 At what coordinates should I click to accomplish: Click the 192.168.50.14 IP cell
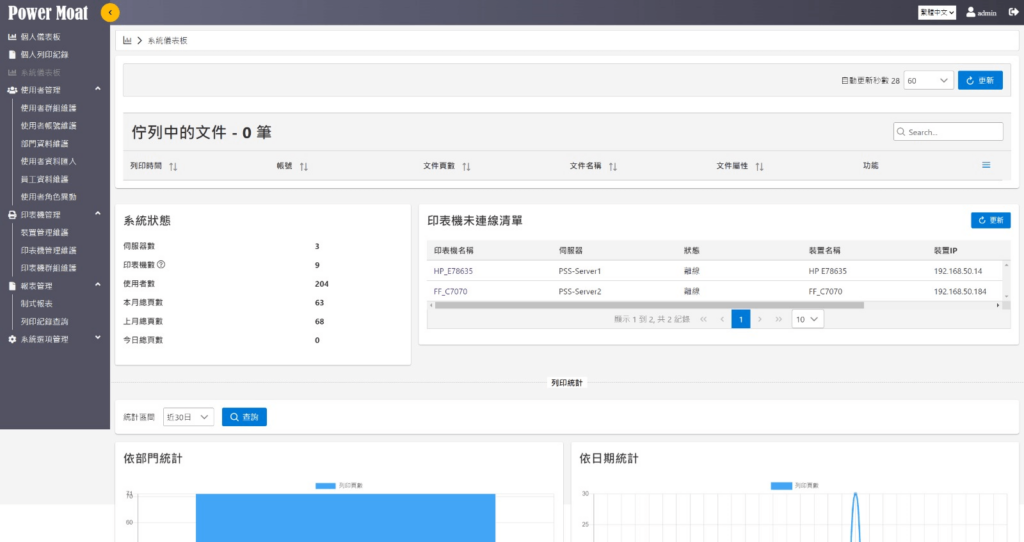click(x=958, y=271)
